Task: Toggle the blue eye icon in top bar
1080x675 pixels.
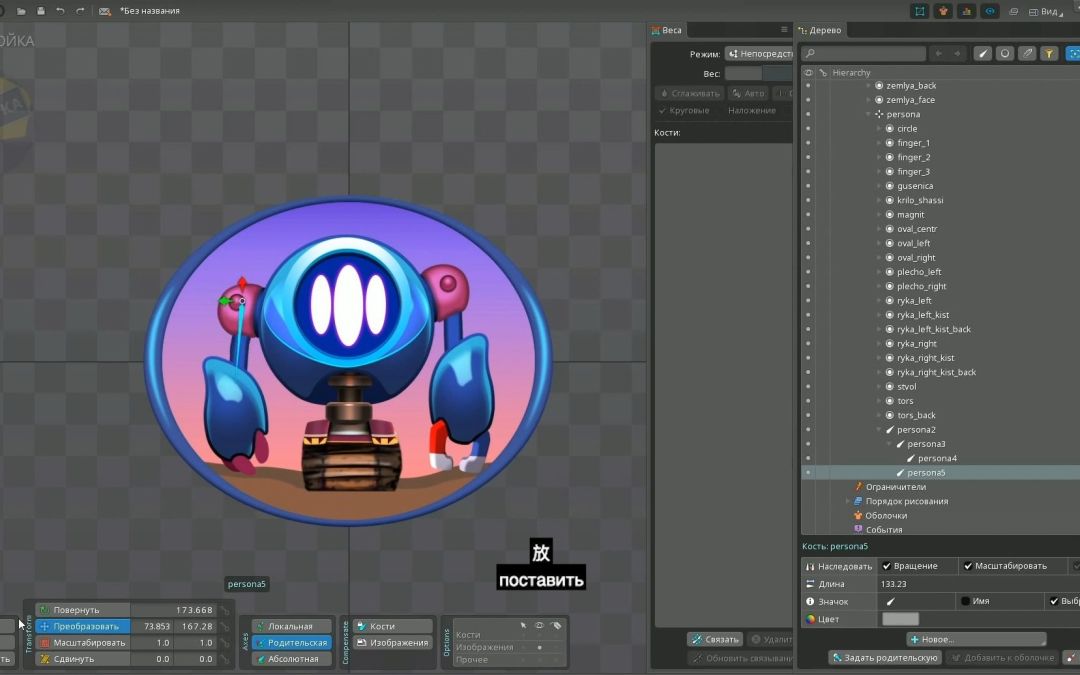Action: point(990,11)
